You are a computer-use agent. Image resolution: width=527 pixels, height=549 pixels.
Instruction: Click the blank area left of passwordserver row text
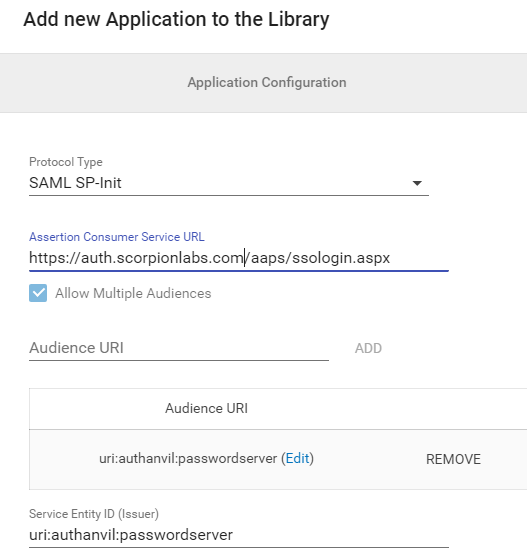pos(64,459)
